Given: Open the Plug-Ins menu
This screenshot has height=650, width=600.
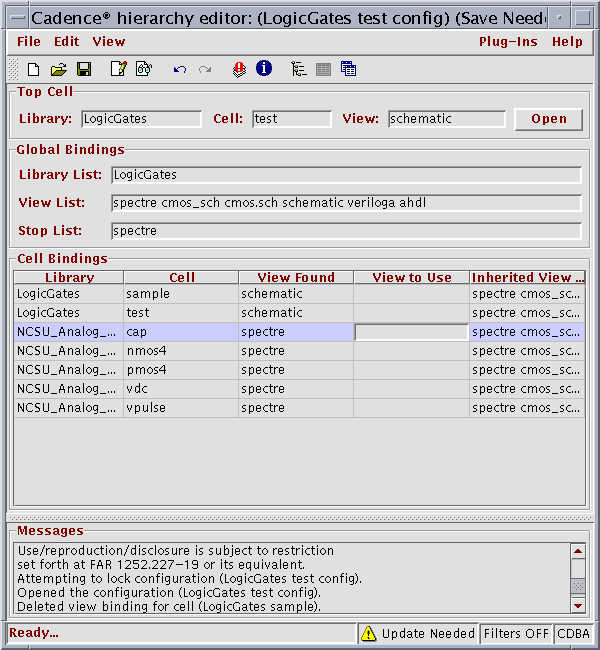Looking at the screenshot, I should (x=508, y=41).
